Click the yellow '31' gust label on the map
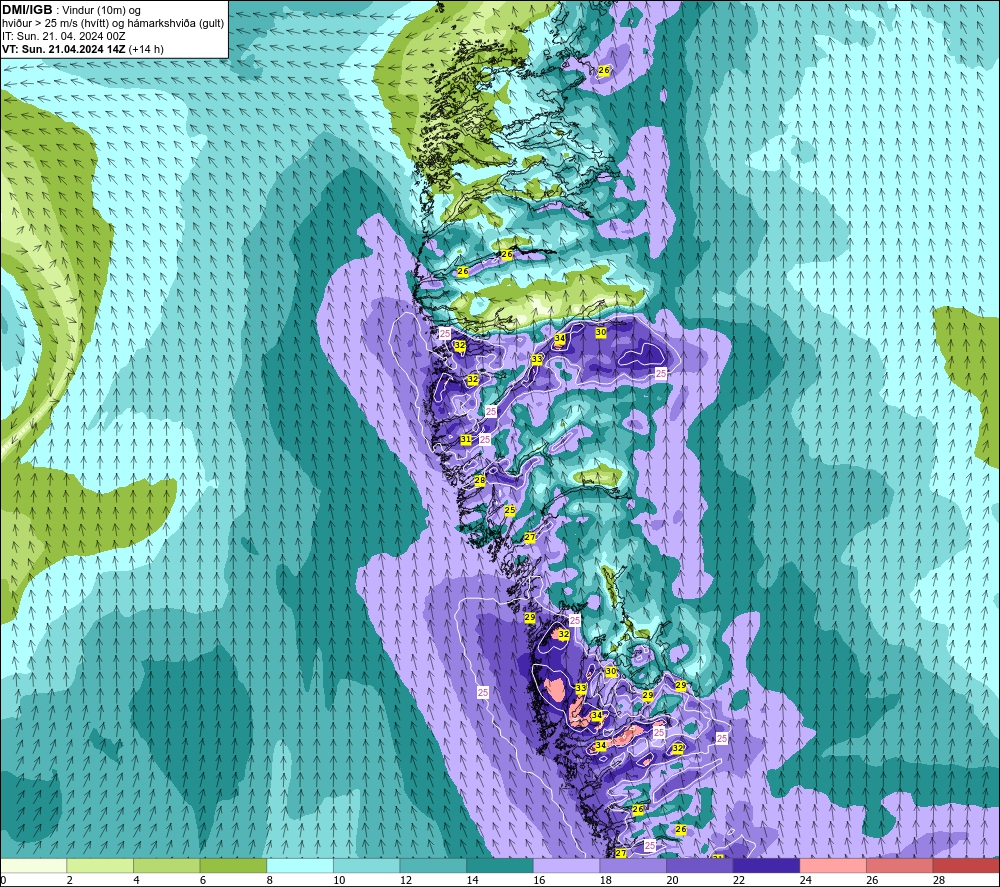This screenshot has width=1000, height=887. point(466,439)
